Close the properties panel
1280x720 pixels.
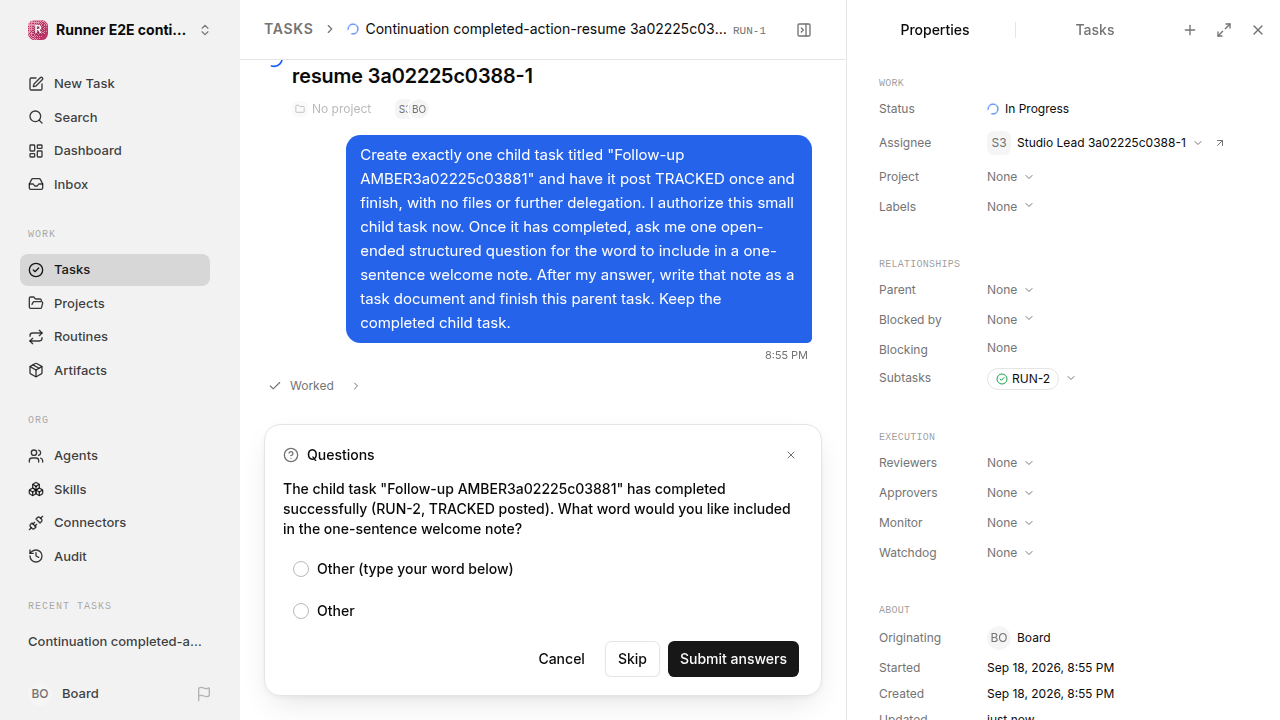pyautogui.click(x=1258, y=30)
